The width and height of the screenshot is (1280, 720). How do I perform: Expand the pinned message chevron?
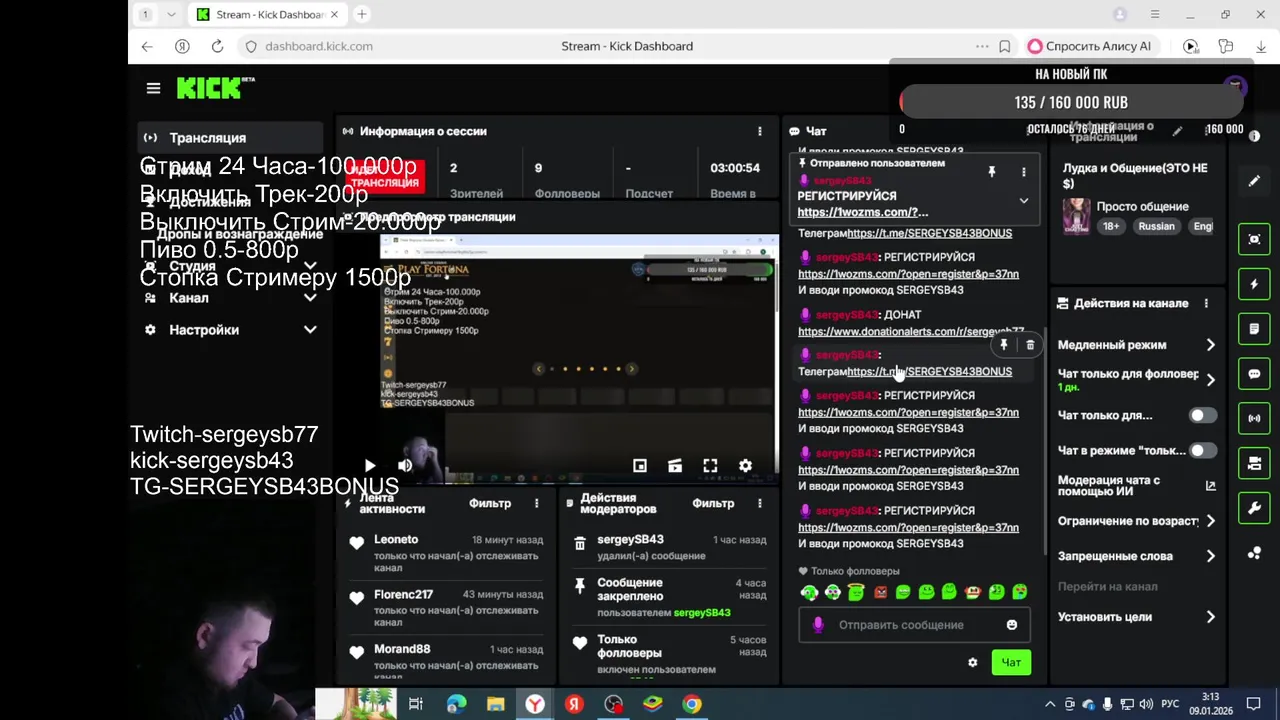[1023, 201]
